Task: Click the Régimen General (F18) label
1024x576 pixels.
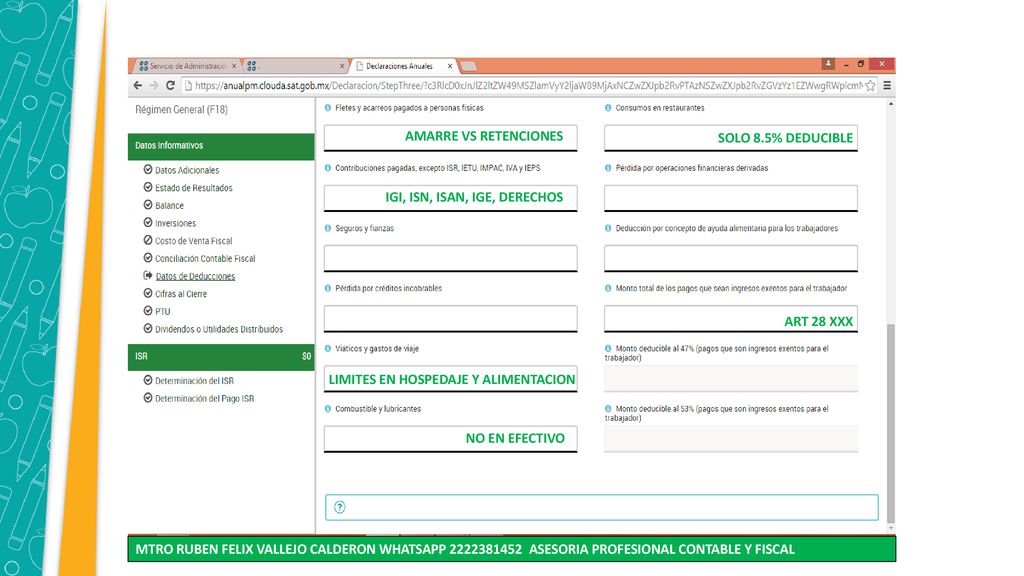Action: (181, 110)
